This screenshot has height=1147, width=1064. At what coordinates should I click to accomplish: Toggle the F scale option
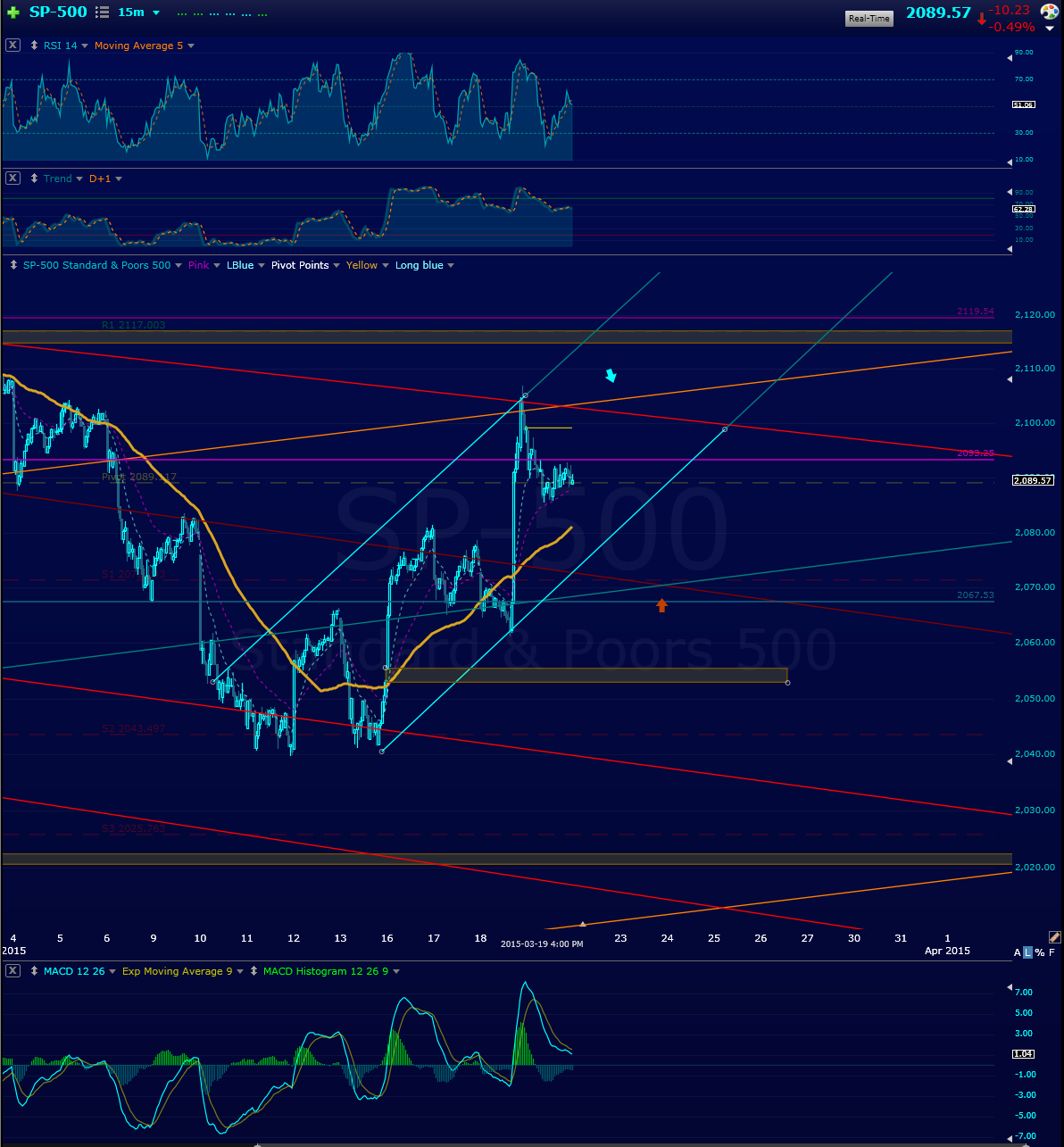click(x=1052, y=952)
